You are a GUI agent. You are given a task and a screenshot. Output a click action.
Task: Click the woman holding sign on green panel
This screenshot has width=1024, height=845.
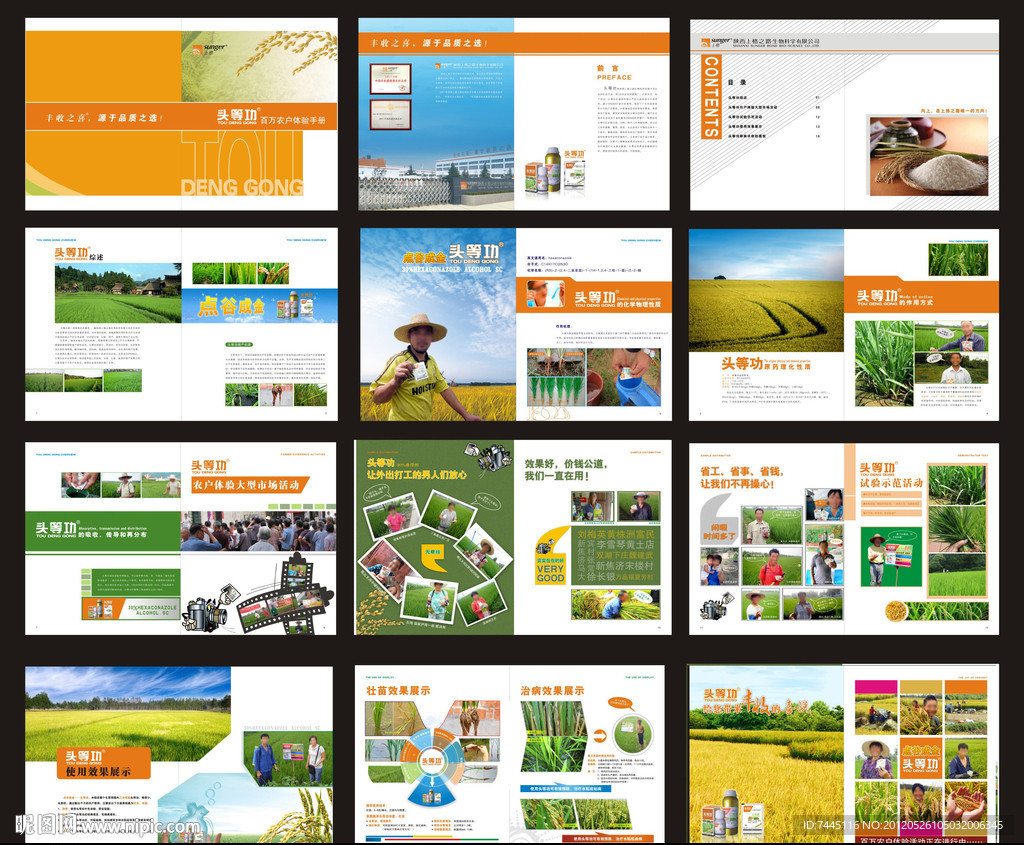click(891, 557)
